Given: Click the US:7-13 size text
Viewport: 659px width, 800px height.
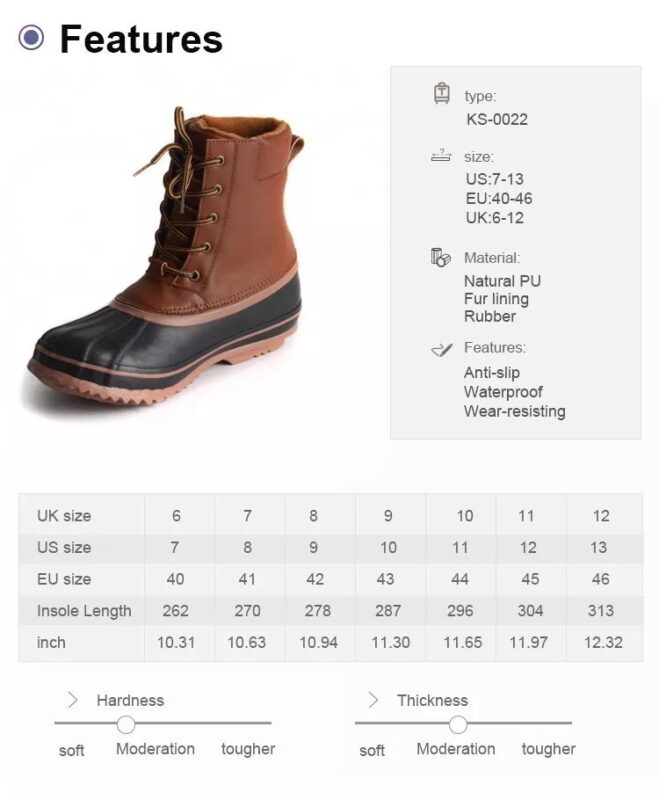Looking at the screenshot, I should click(x=494, y=180).
